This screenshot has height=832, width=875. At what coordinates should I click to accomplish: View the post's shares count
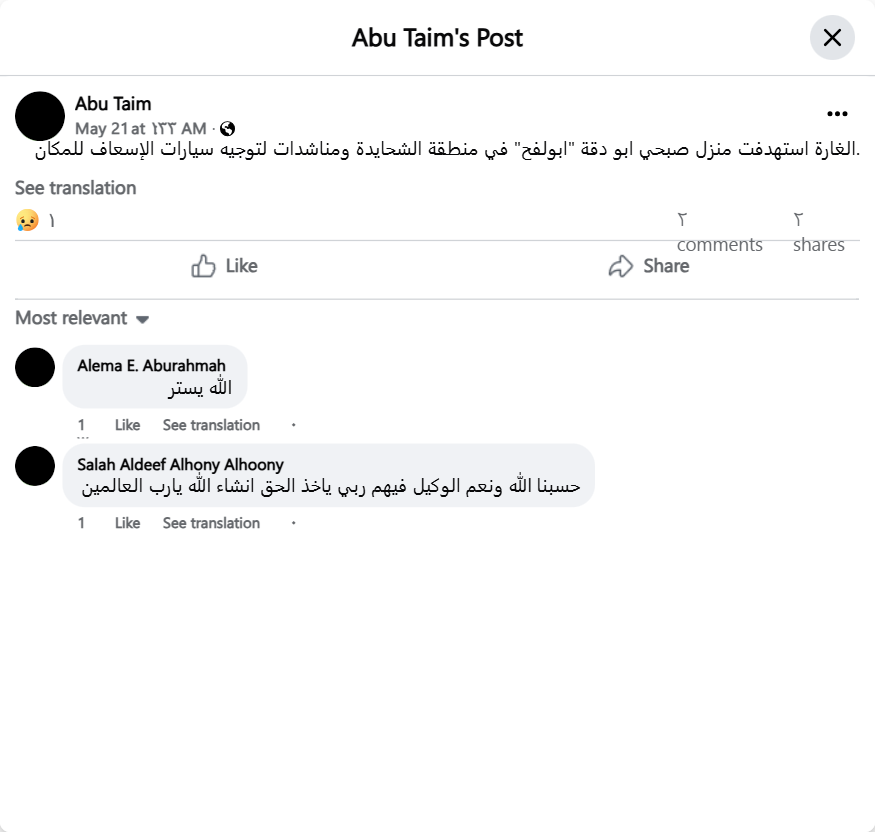click(x=818, y=233)
